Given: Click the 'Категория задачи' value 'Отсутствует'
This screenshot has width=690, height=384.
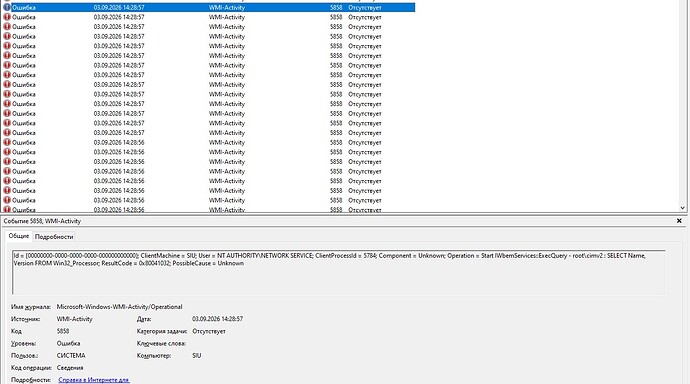Looking at the screenshot, I should click(x=209, y=331).
